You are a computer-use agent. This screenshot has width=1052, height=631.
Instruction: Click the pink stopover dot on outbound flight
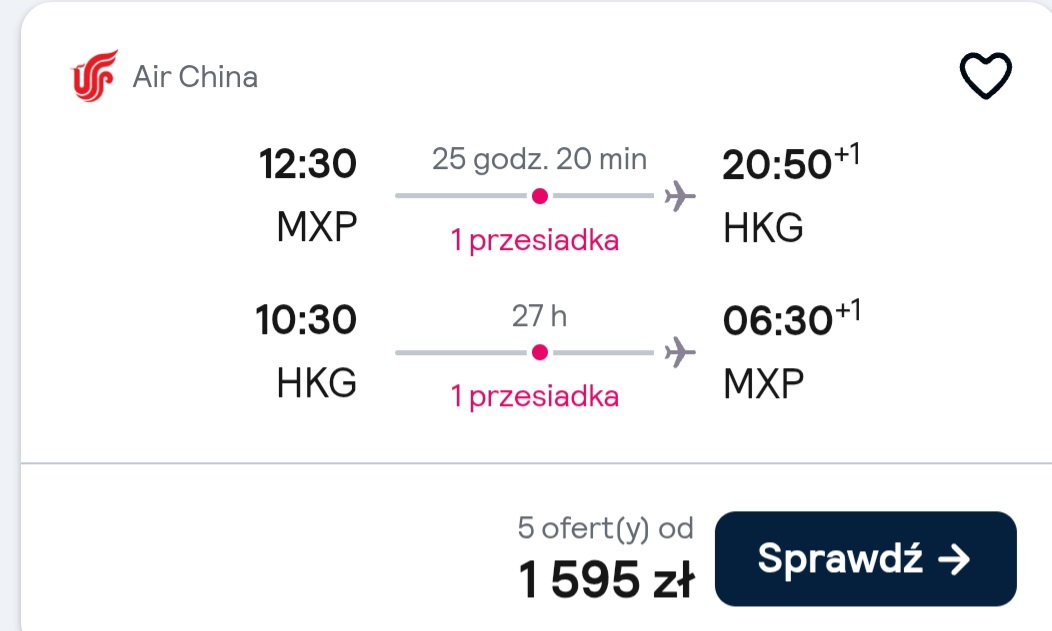(539, 196)
